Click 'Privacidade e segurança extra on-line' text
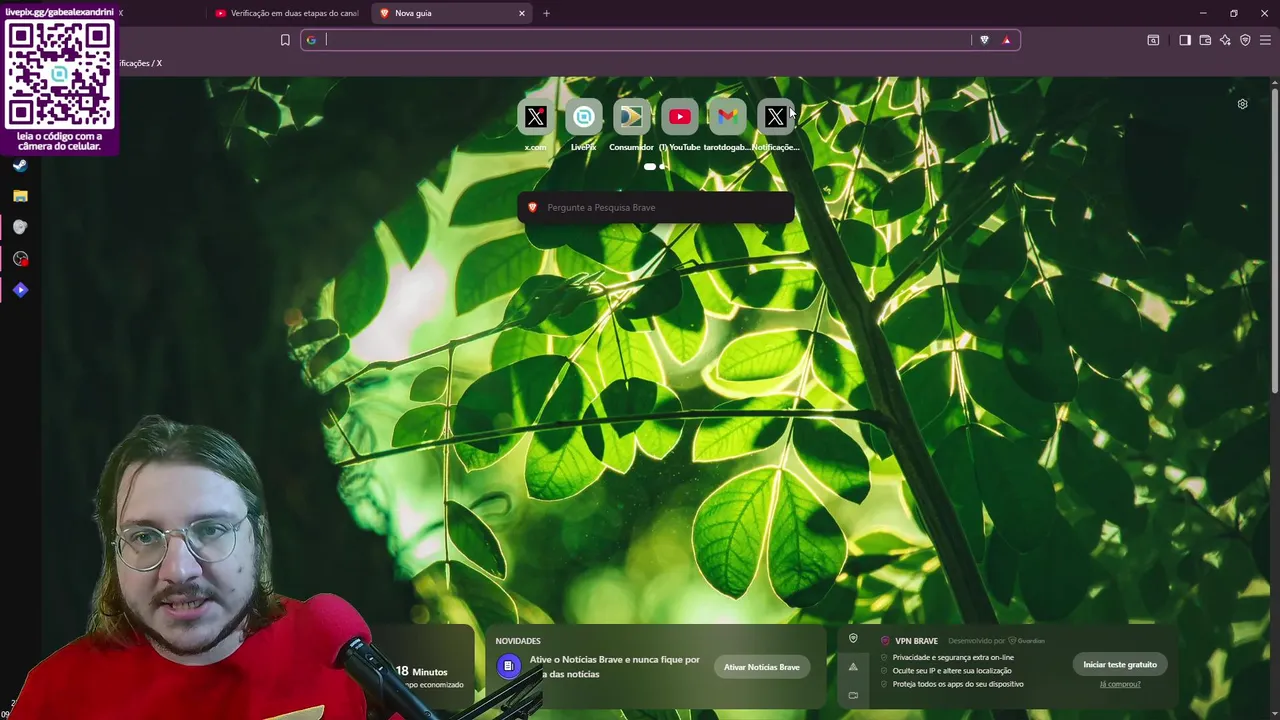Viewport: 1280px width, 720px height. [x=953, y=657]
